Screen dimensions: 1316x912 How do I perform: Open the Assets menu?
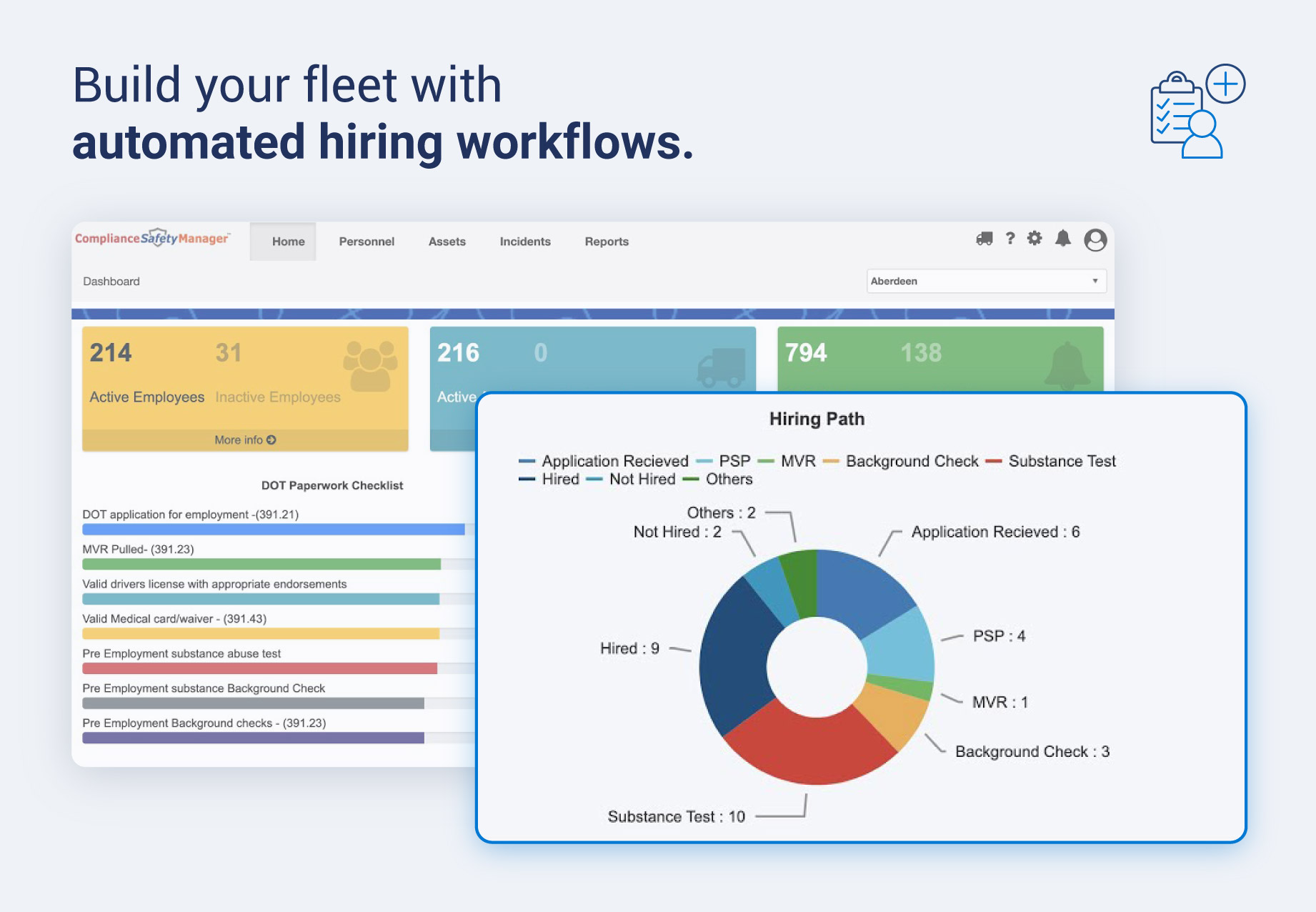(x=447, y=242)
